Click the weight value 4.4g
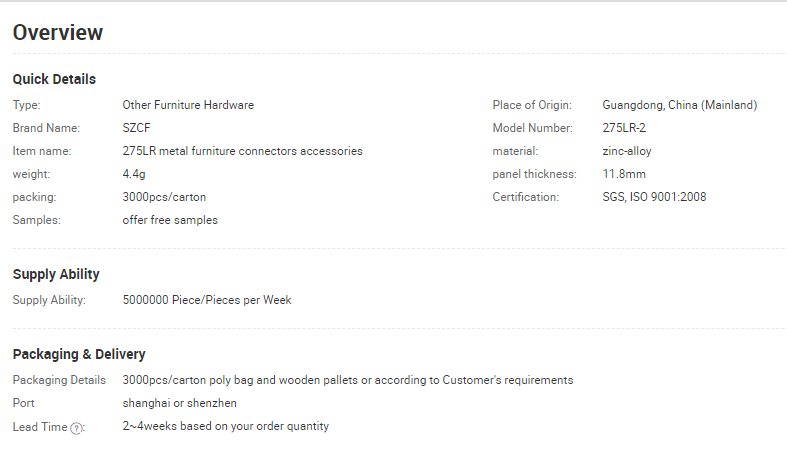Image resolution: width=787 pixels, height=454 pixels. coord(134,174)
